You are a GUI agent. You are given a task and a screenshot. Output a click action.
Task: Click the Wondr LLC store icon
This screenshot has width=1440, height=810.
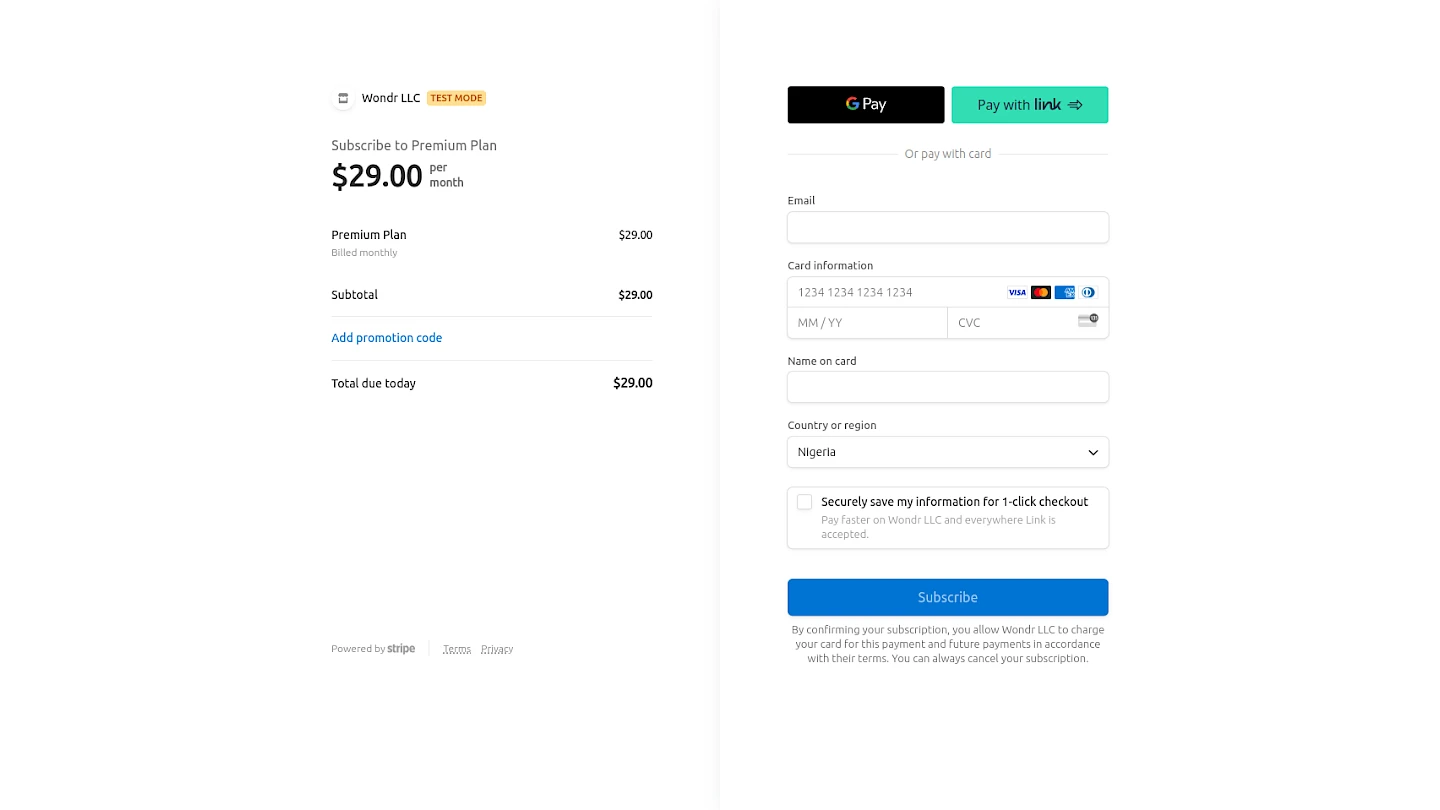(343, 98)
